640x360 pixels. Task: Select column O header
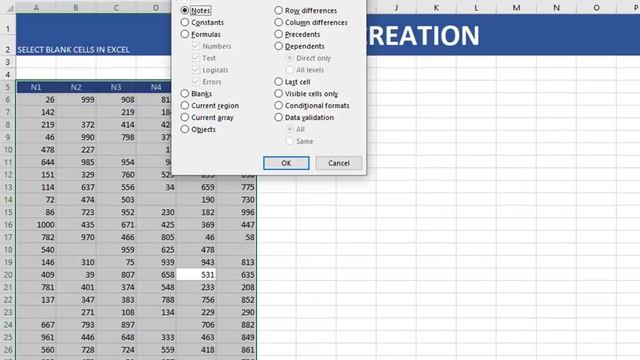pos(596,8)
